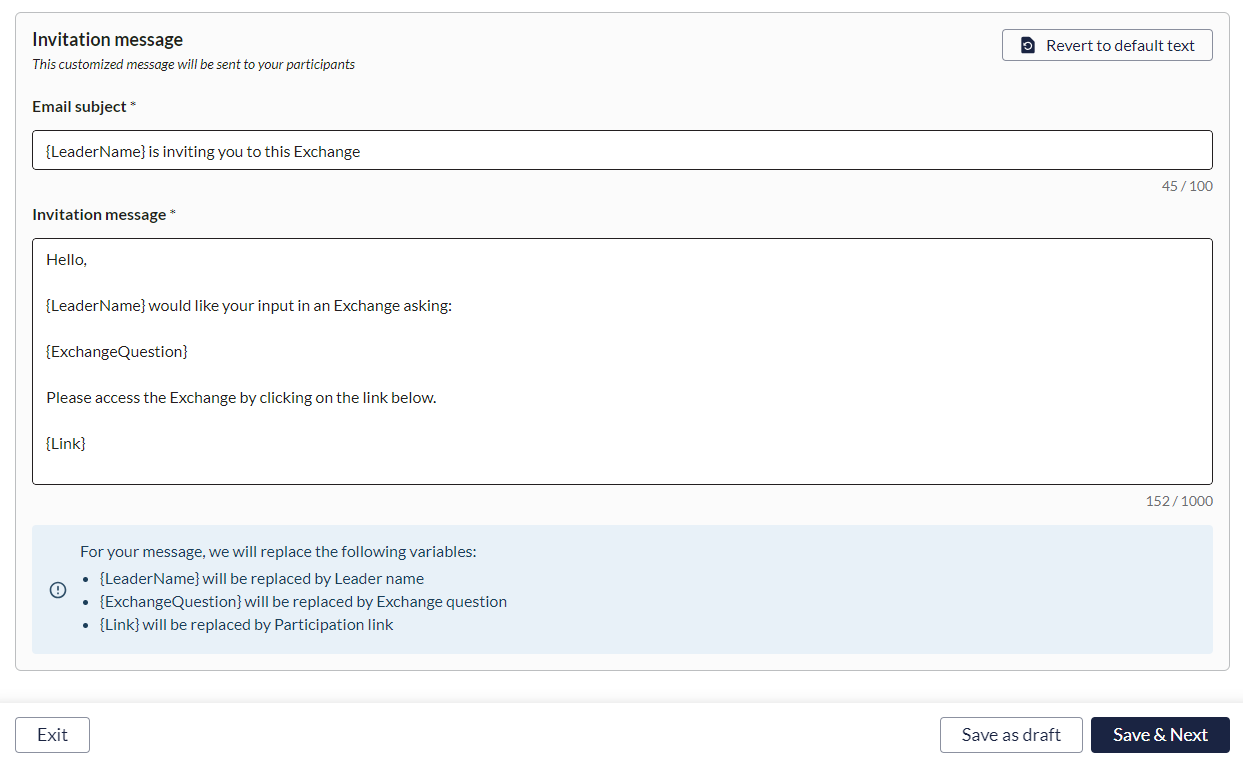Click the 'Invitation message' section heading
The image size is (1243, 765).
[107, 40]
